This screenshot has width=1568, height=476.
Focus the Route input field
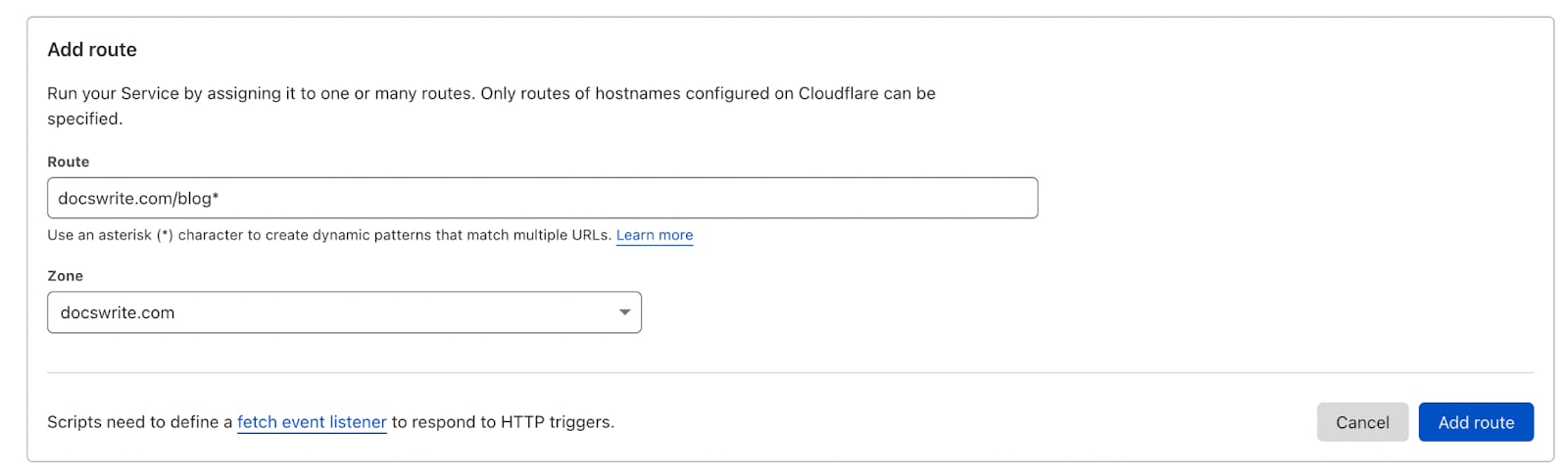pos(542,198)
